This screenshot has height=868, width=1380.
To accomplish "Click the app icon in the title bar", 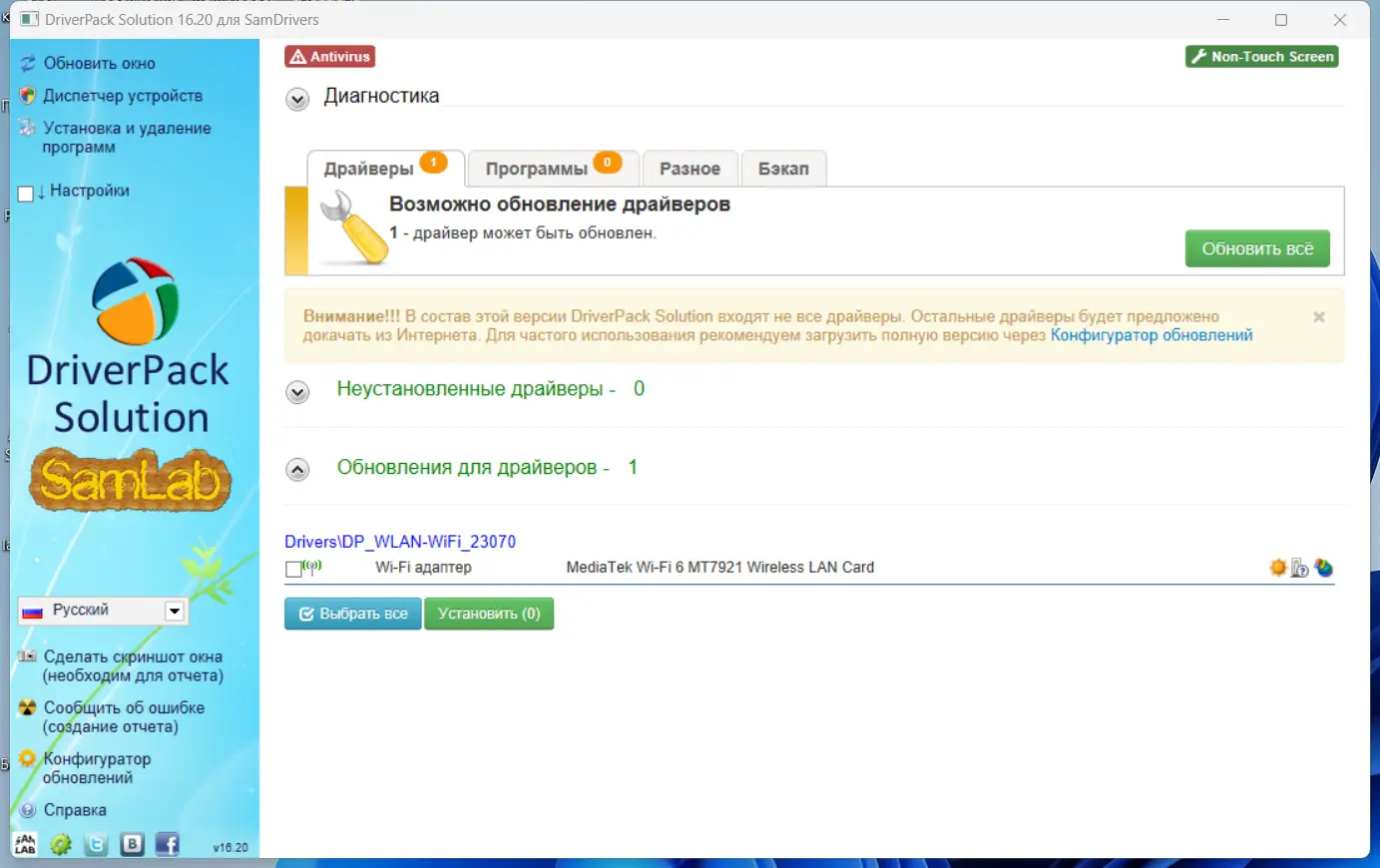I will coord(29,20).
